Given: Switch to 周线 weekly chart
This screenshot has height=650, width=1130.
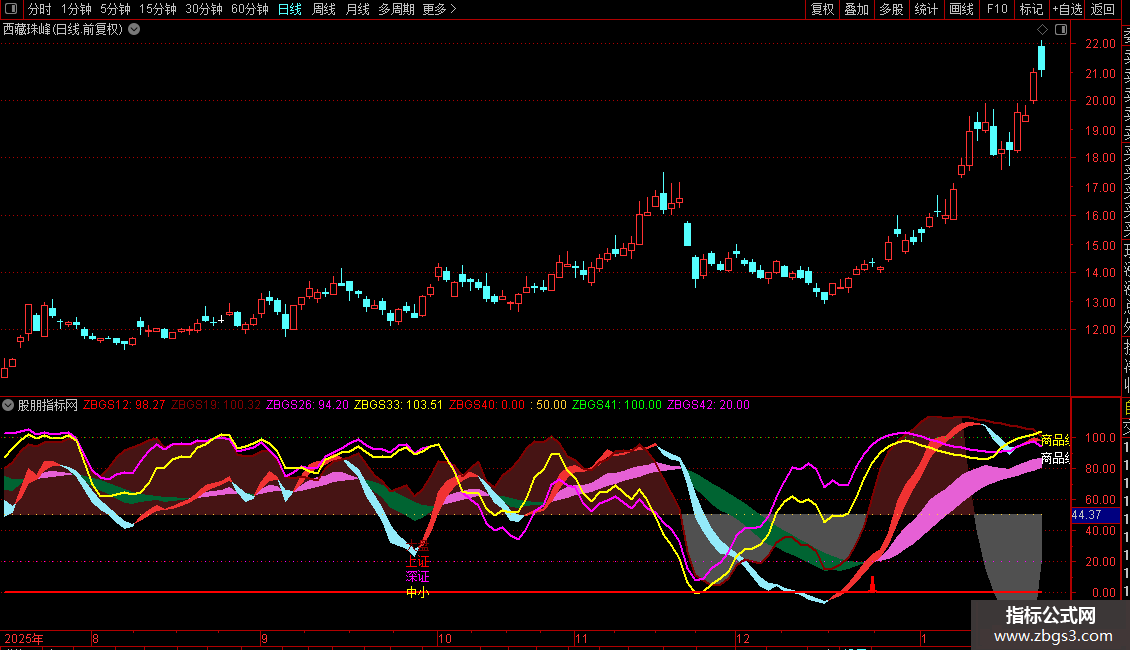Looking at the screenshot, I should coord(324,9).
